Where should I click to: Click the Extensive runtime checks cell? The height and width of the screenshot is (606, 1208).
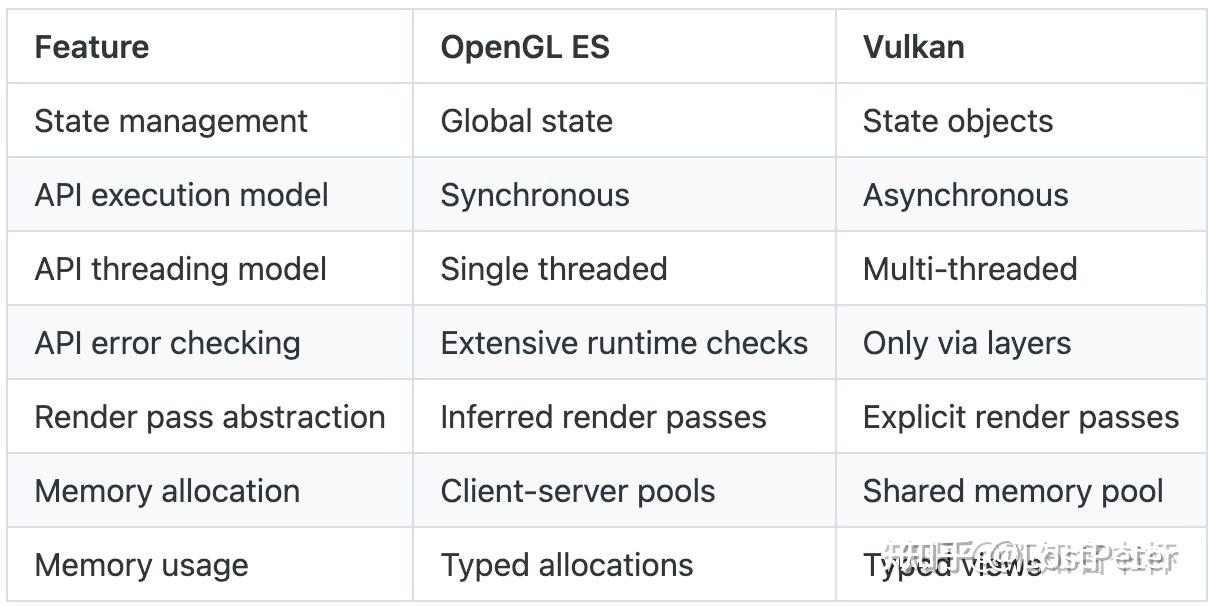coord(624,343)
